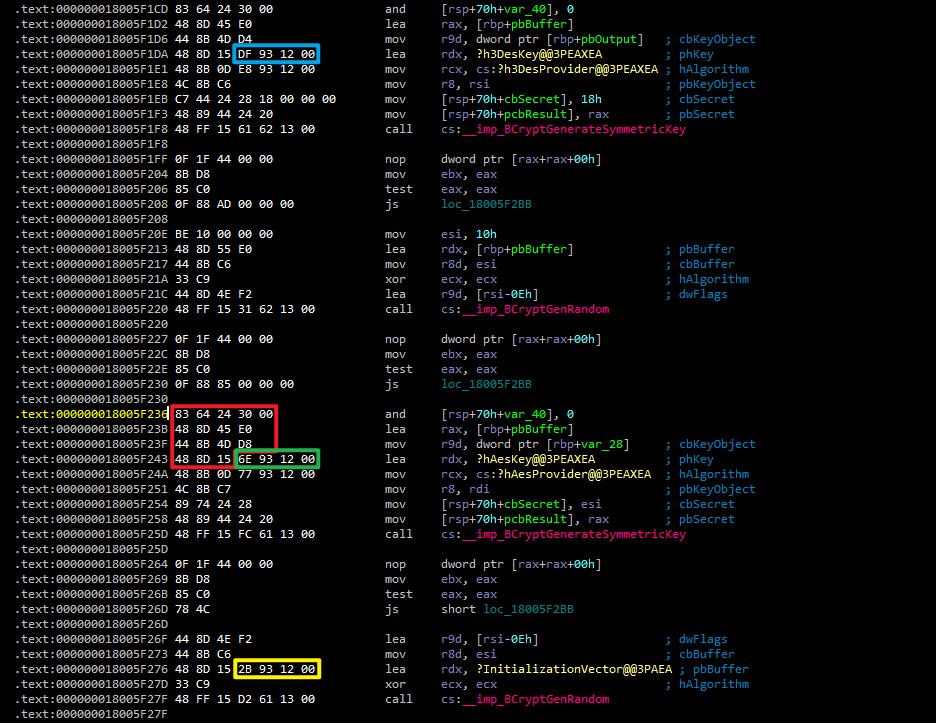Viewport: 936px width, 723px height.
Task: Click hex bytes 6E 93 12 00
Action: (276, 459)
